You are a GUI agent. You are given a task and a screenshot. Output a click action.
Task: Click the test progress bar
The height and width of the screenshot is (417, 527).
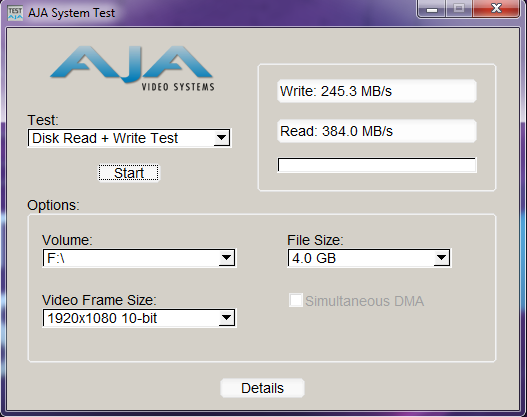[377, 165]
